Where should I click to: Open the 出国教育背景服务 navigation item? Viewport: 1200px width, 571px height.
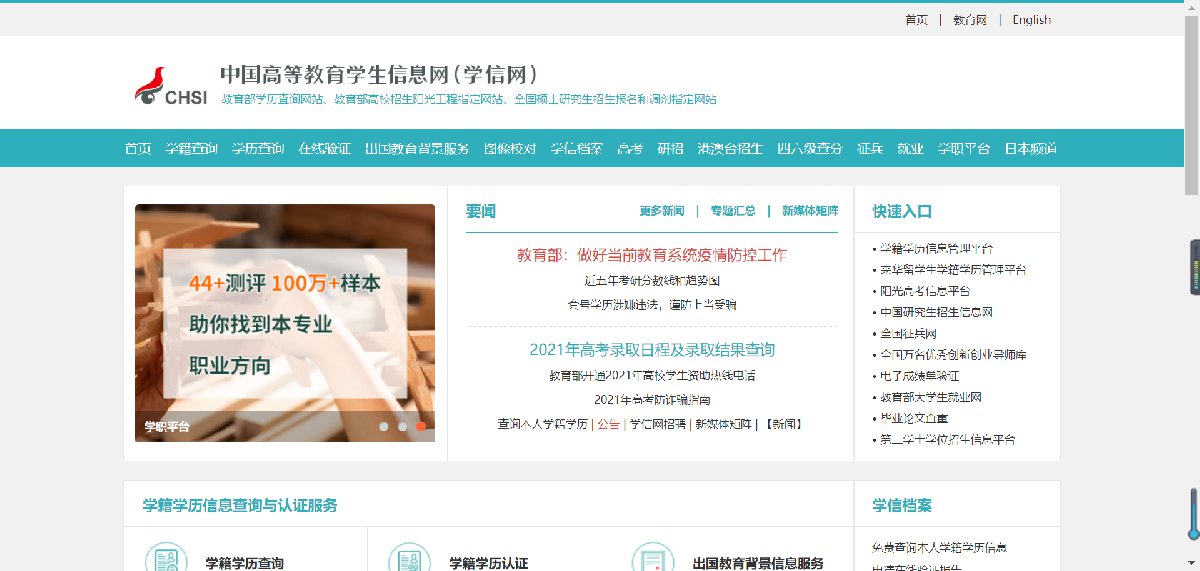pyautogui.click(x=417, y=148)
